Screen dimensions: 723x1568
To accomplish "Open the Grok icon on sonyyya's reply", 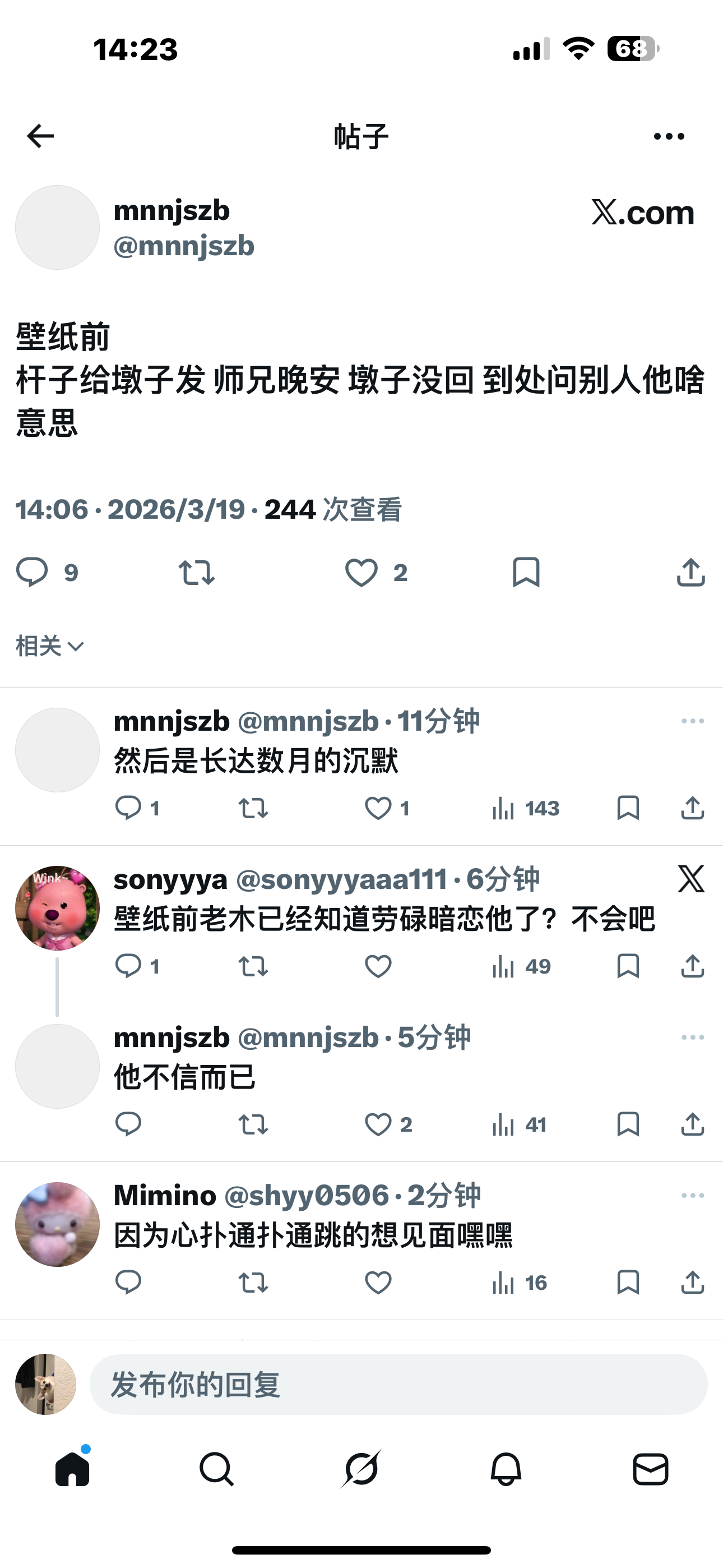I will [x=692, y=879].
